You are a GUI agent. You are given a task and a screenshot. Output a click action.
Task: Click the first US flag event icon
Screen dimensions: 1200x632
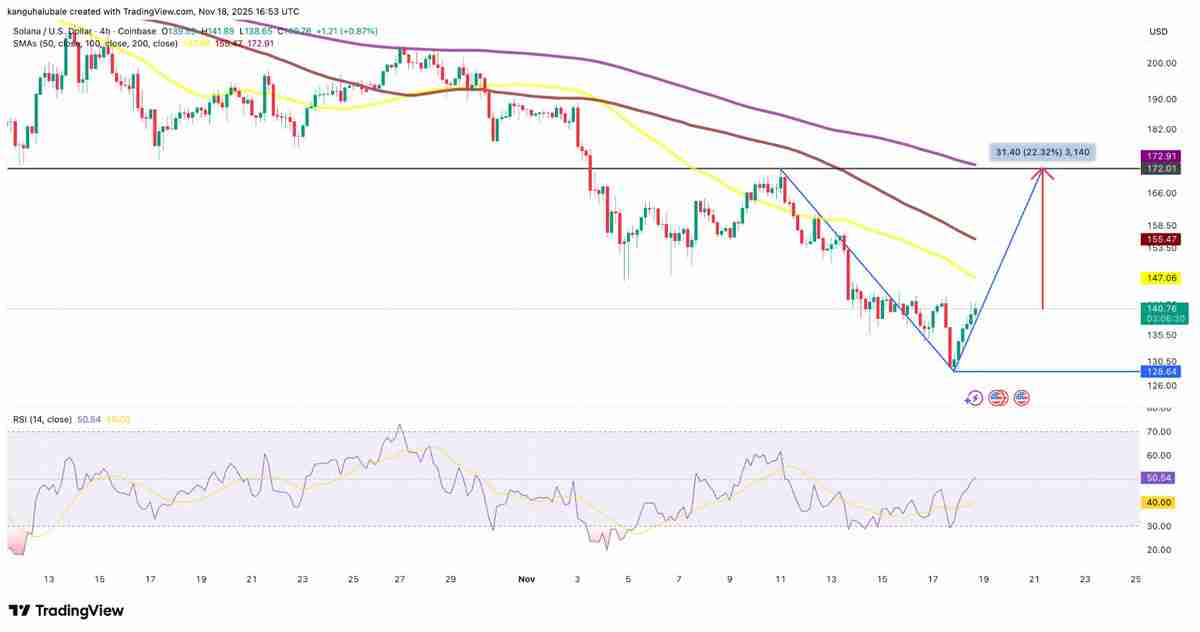pos(997,398)
